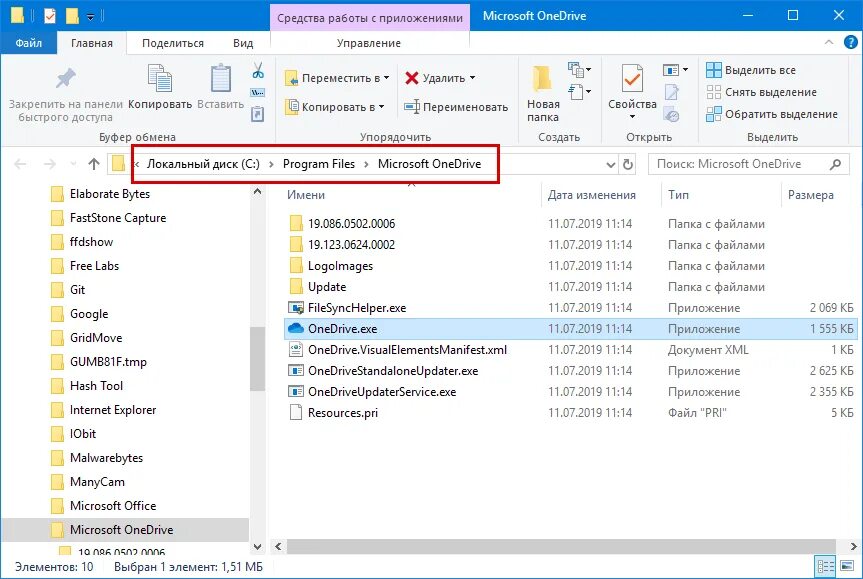Click the Select none button
Viewport: 863px width, 579px height.
(x=762, y=92)
